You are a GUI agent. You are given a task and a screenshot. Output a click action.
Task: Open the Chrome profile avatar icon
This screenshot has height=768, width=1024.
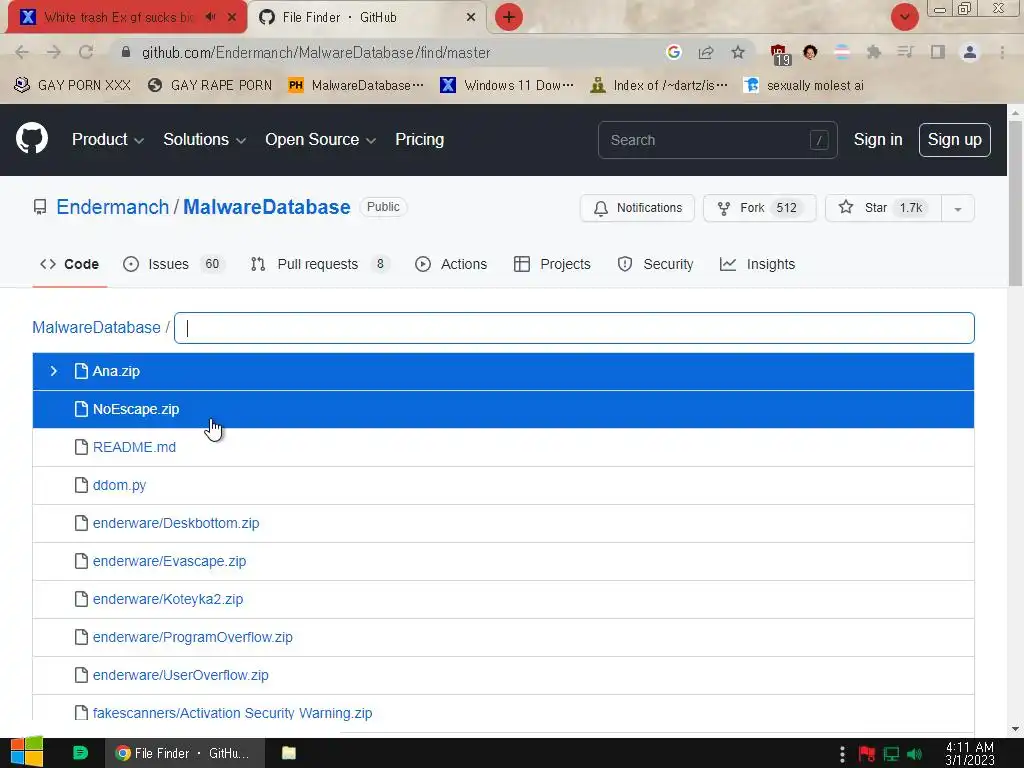970,52
